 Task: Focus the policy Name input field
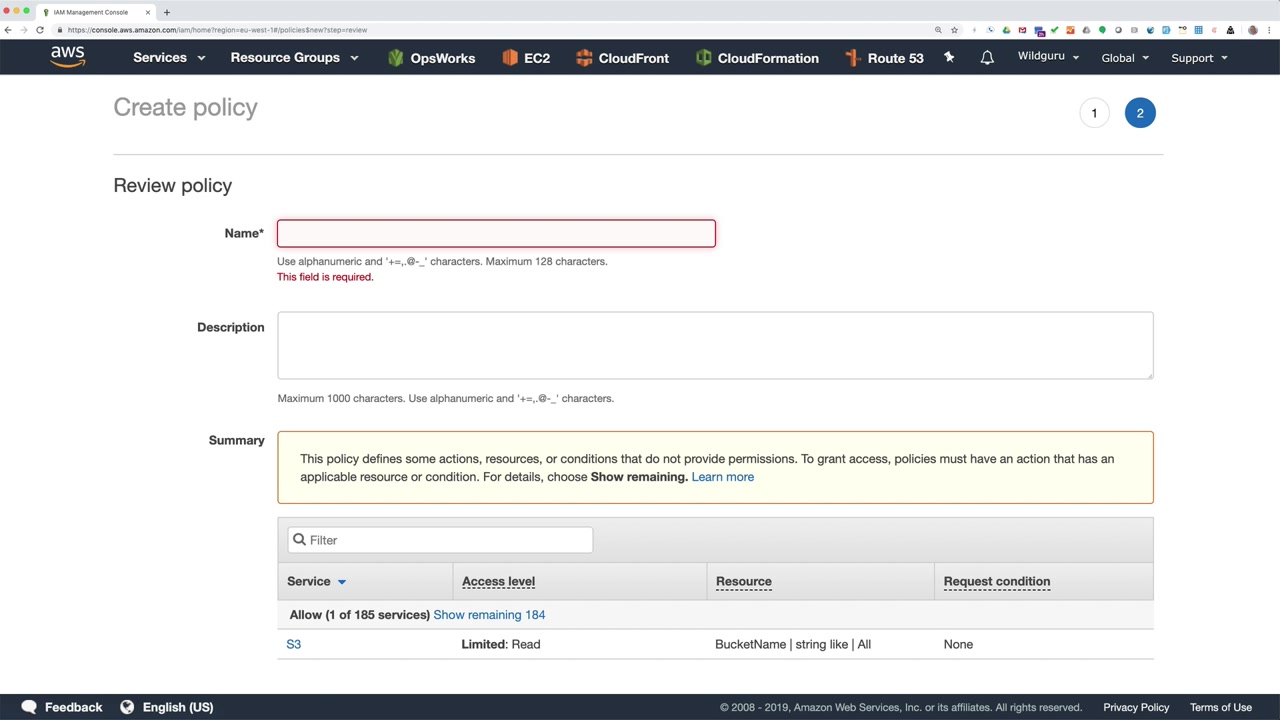(x=496, y=234)
